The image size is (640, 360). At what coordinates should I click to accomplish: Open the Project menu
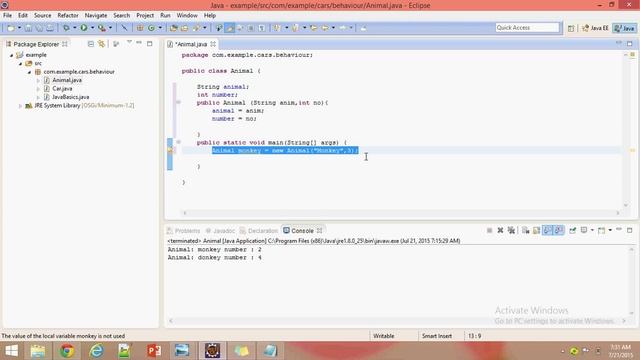tap(145, 16)
